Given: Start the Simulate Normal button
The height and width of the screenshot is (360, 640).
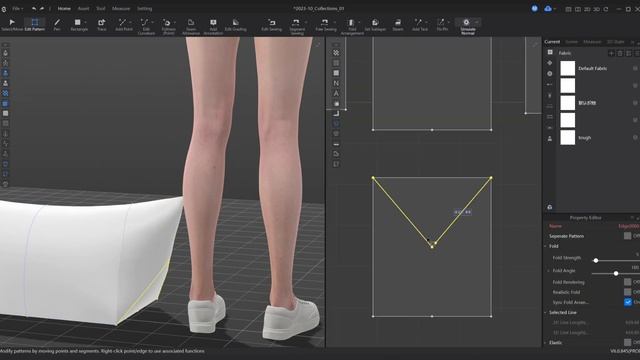Looking at the screenshot, I should (467, 27).
